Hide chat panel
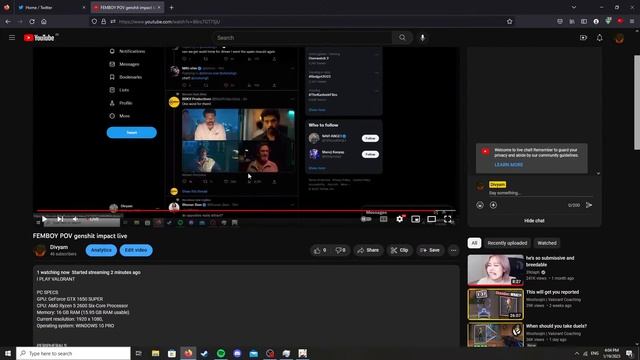The width and height of the screenshot is (640, 360). point(534,220)
